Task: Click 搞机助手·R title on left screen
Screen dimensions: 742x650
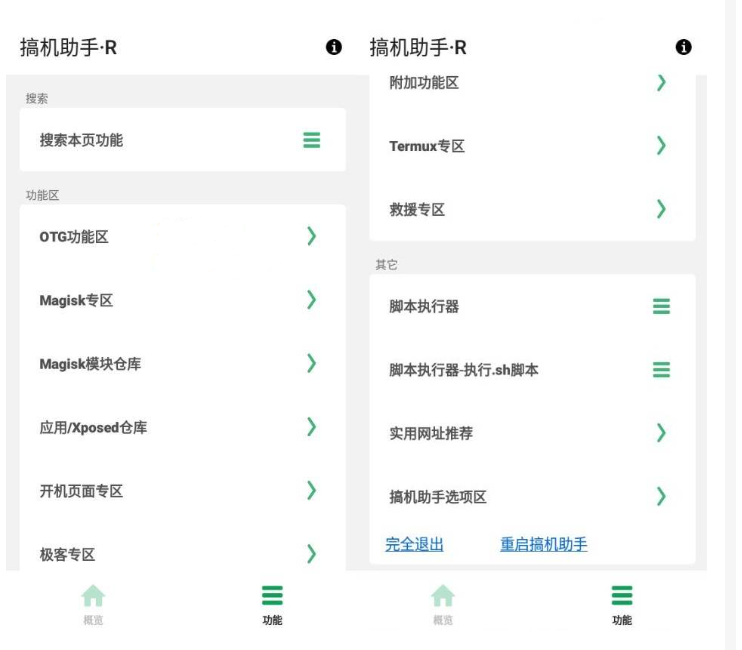Action: [68, 47]
